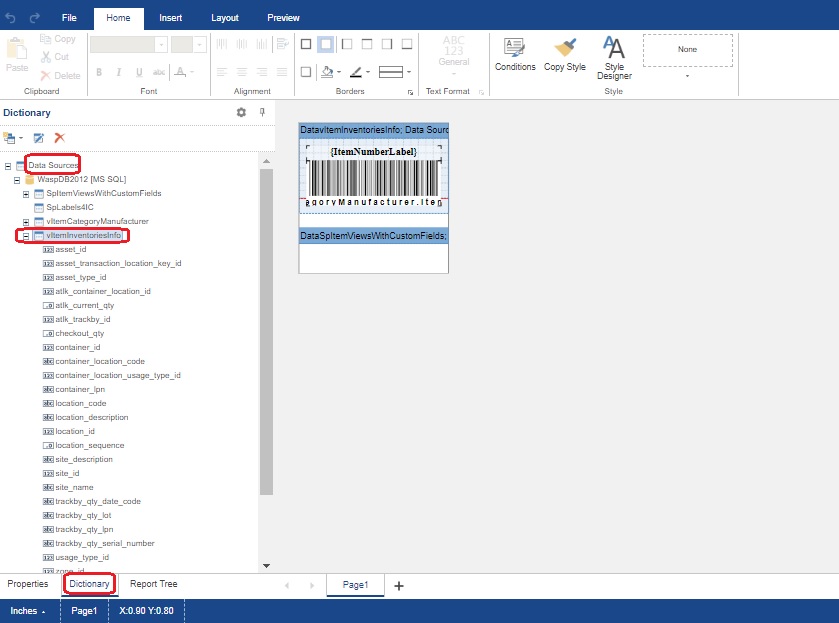This screenshot has height=623, width=839.
Task: Add a new page with plus button
Action: [x=399, y=586]
